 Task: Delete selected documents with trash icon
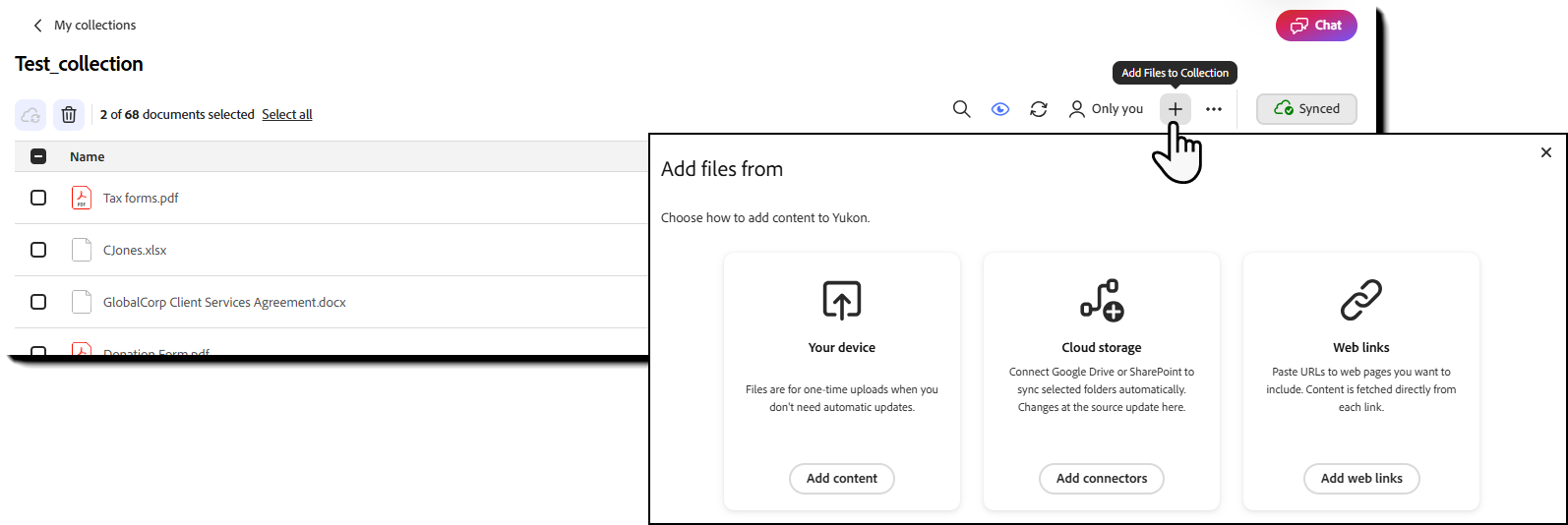(x=69, y=115)
